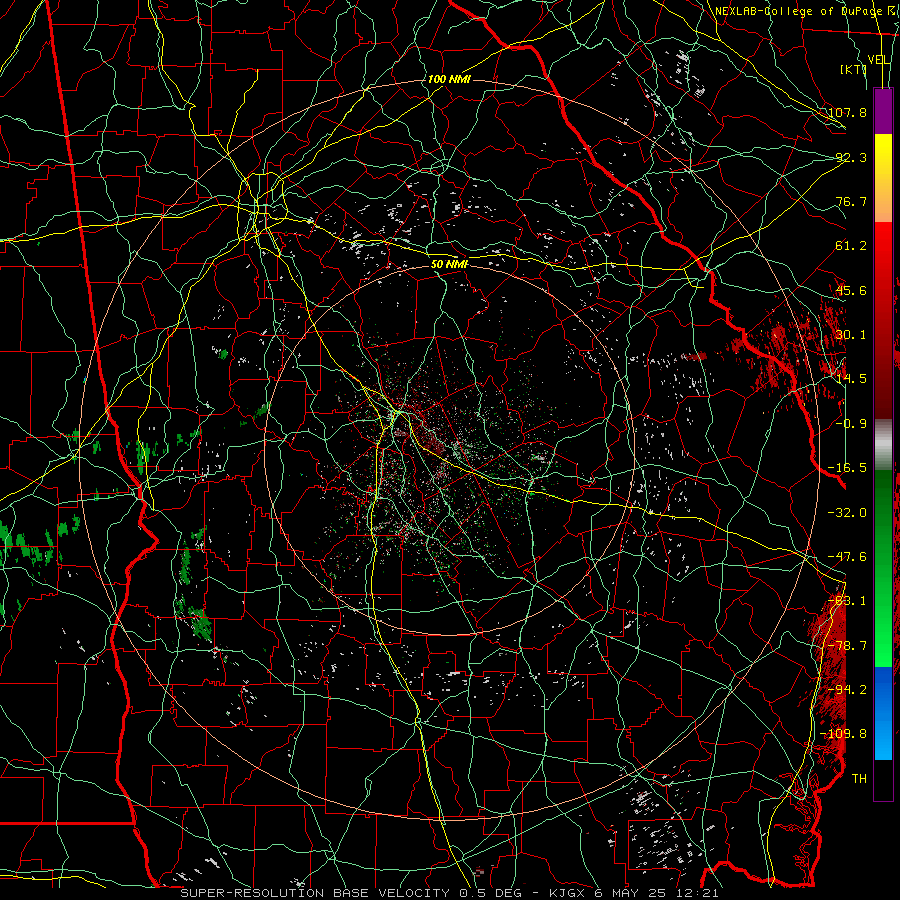Select the -109.8 velocity scale value
900x900 pixels.
coord(844,734)
